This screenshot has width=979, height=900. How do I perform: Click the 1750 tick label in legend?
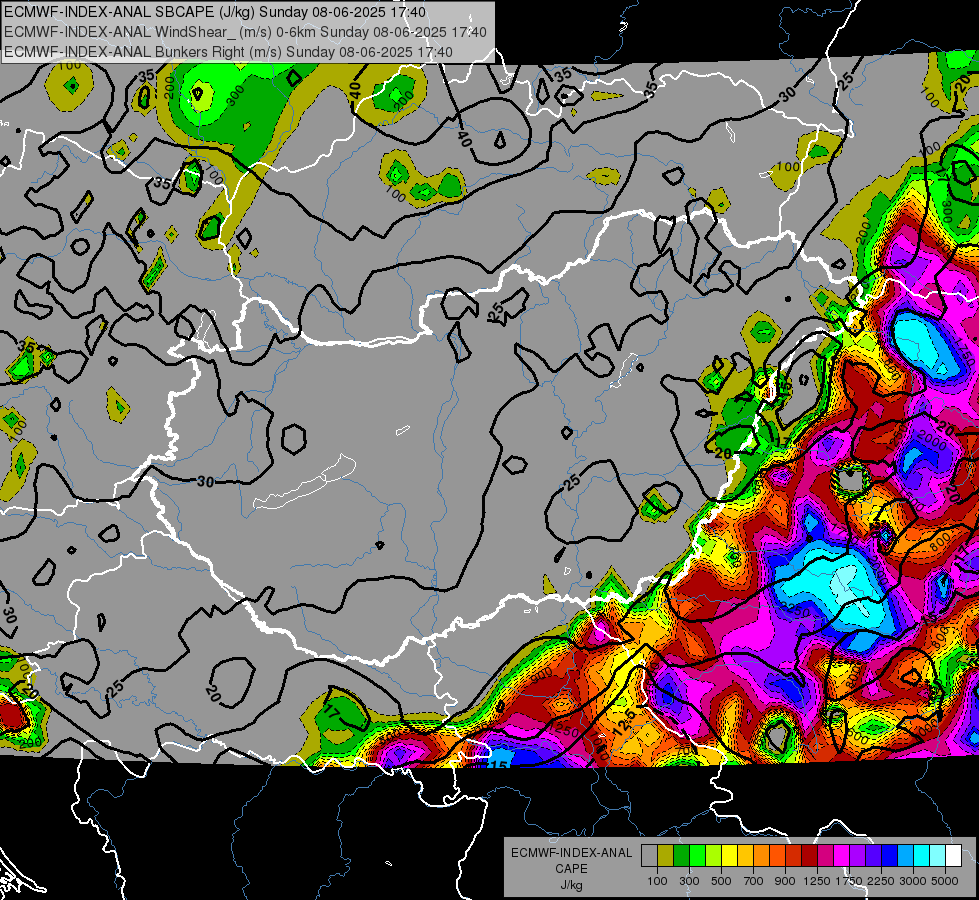[x=850, y=881]
